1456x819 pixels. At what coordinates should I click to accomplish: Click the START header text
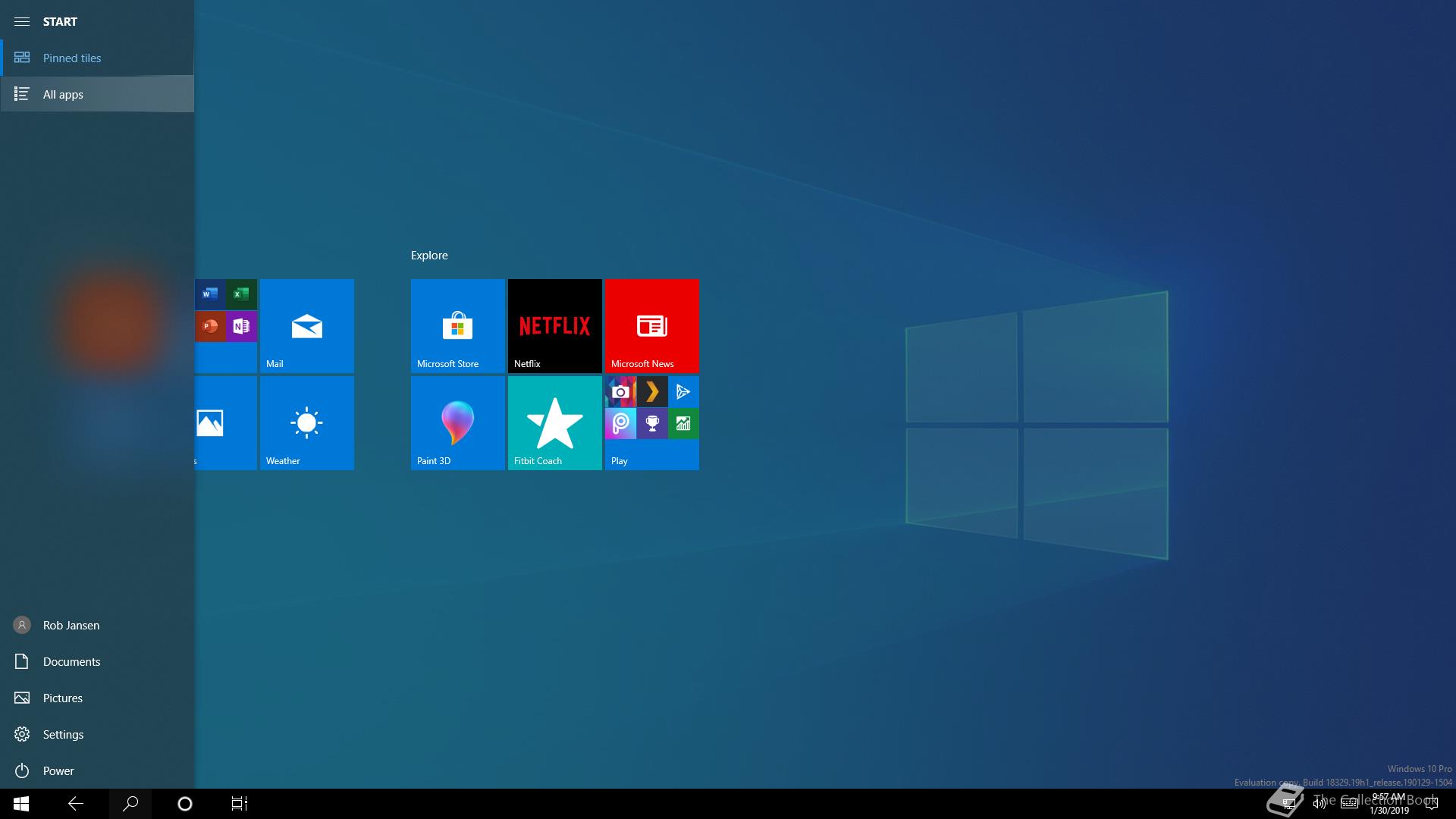[60, 21]
